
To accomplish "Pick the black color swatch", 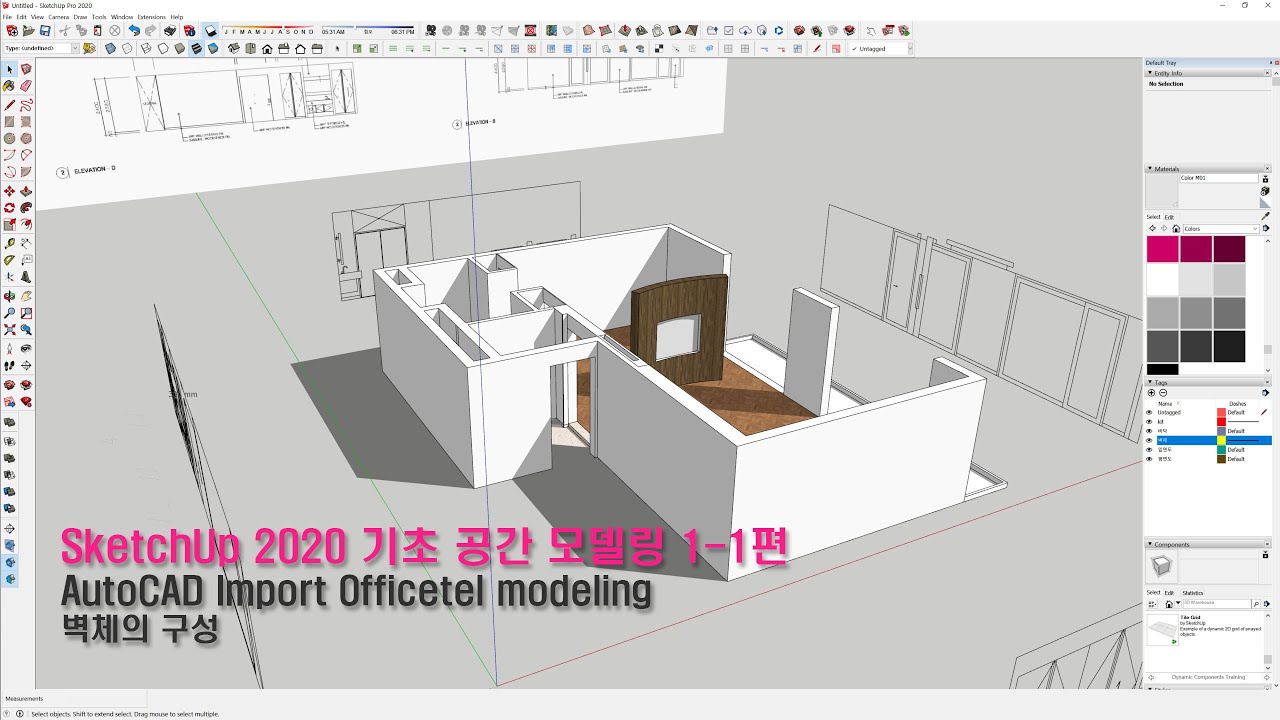I will 1162,369.
